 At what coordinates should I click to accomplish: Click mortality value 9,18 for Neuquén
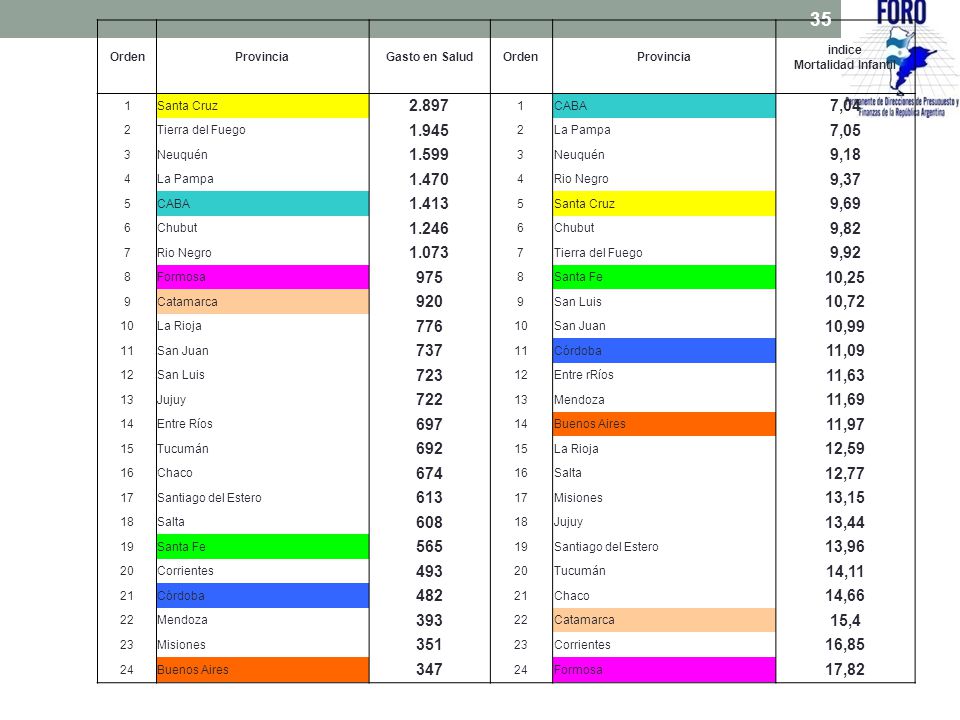point(845,154)
